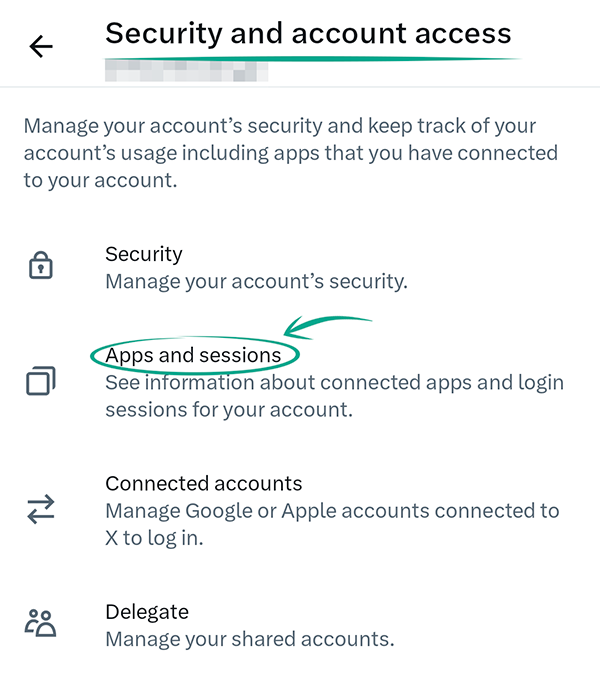Screen dimensions: 600x680
Task: Click the green underline beneath the page title
Action: coord(310,57)
